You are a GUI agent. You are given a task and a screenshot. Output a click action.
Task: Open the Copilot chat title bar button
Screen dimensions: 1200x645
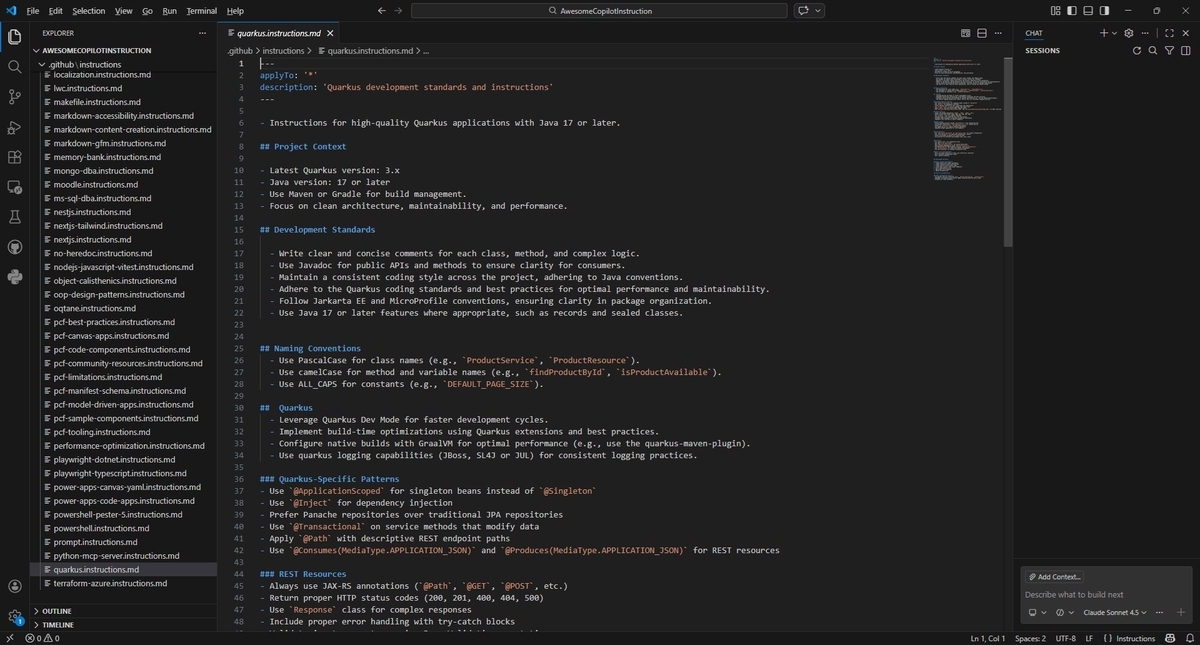pyautogui.click(x=802, y=10)
